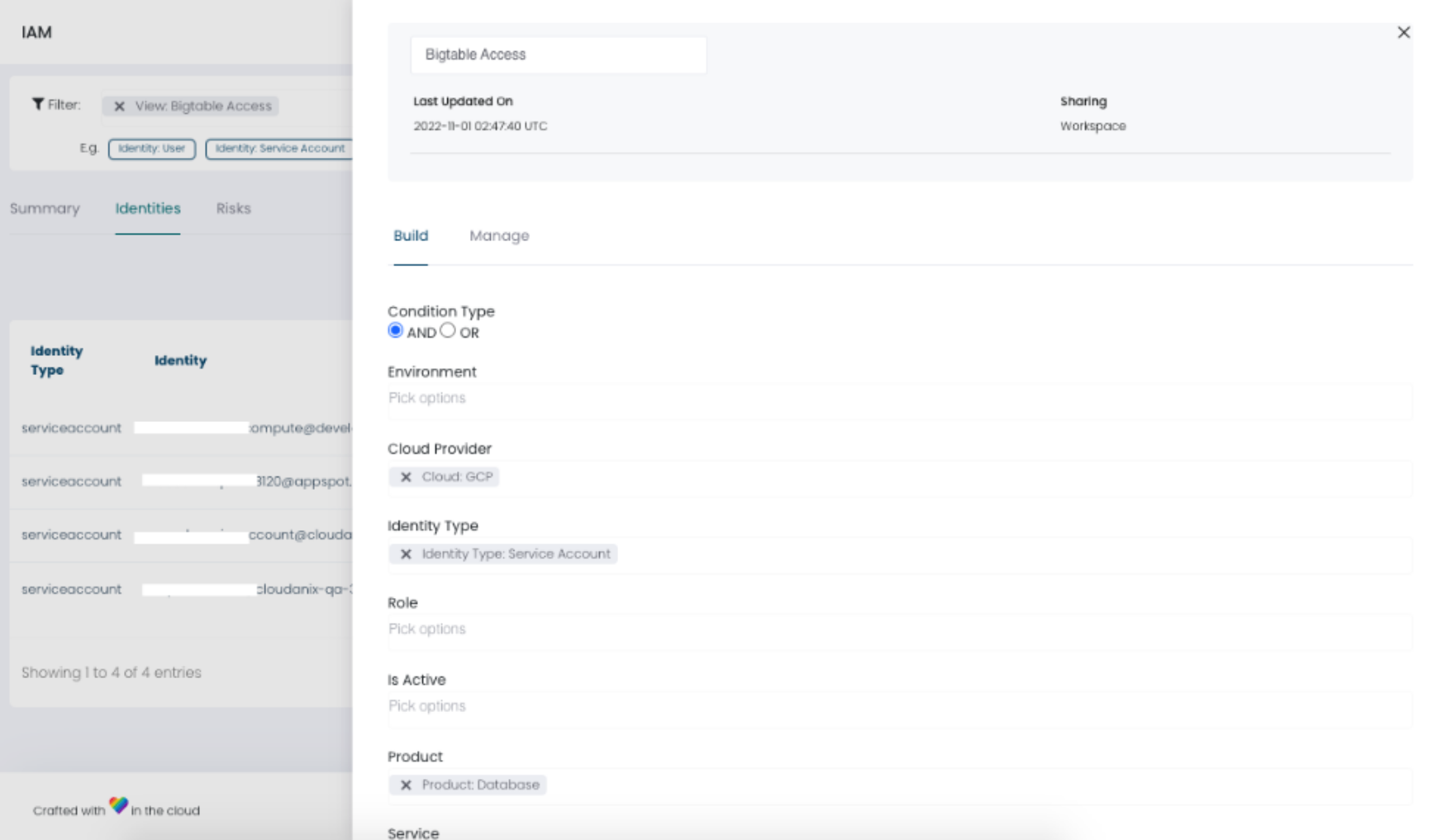Open the Environment options picker

578,397
